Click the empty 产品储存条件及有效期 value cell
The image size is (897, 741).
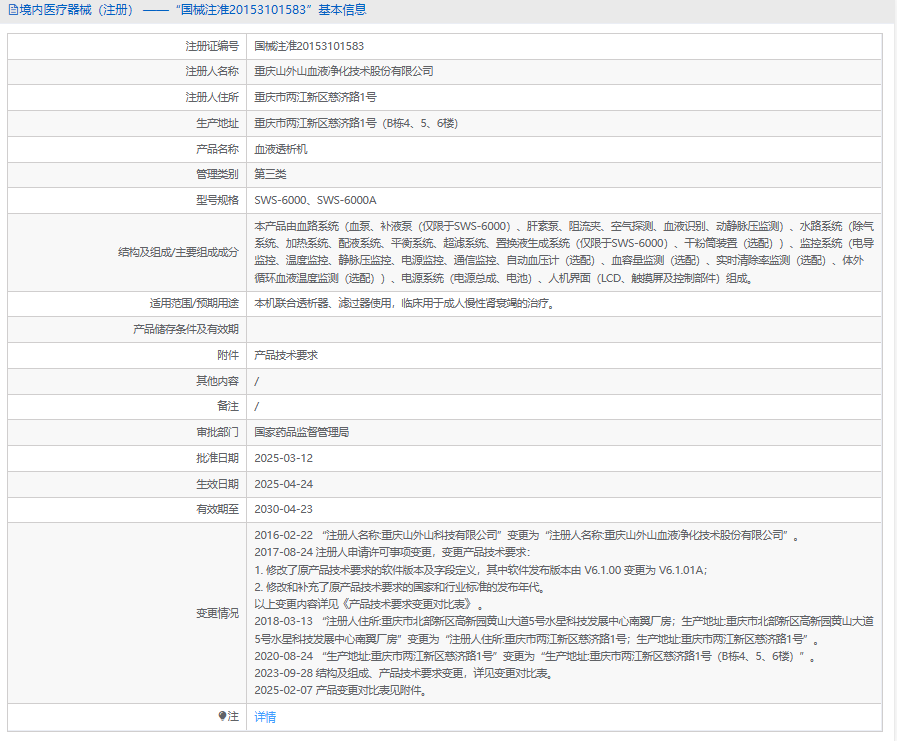click(564, 330)
